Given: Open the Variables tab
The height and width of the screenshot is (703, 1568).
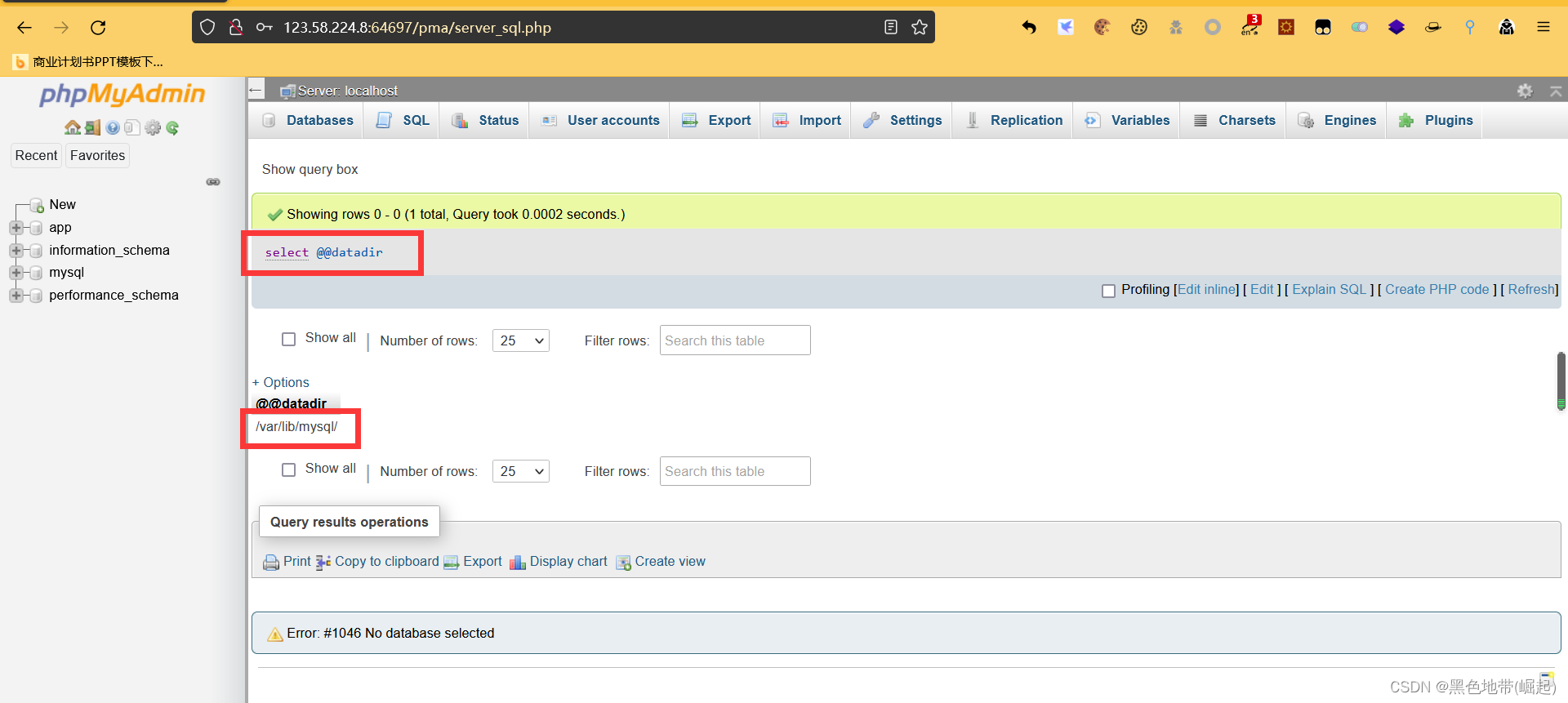Looking at the screenshot, I should tap(1127, 120).
